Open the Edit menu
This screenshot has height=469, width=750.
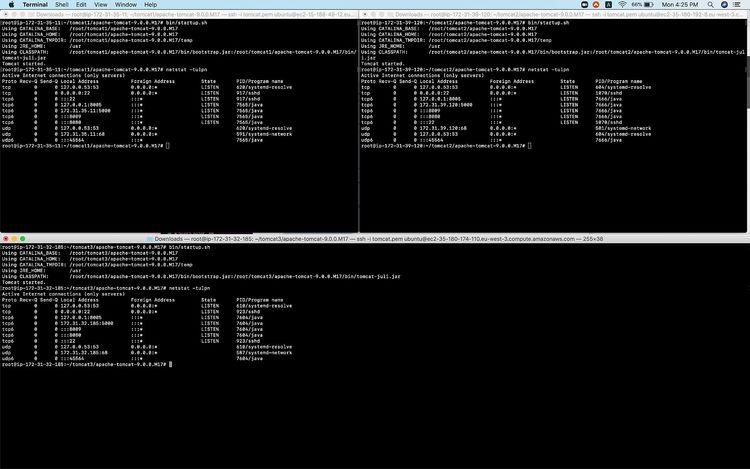coord(81,4)
